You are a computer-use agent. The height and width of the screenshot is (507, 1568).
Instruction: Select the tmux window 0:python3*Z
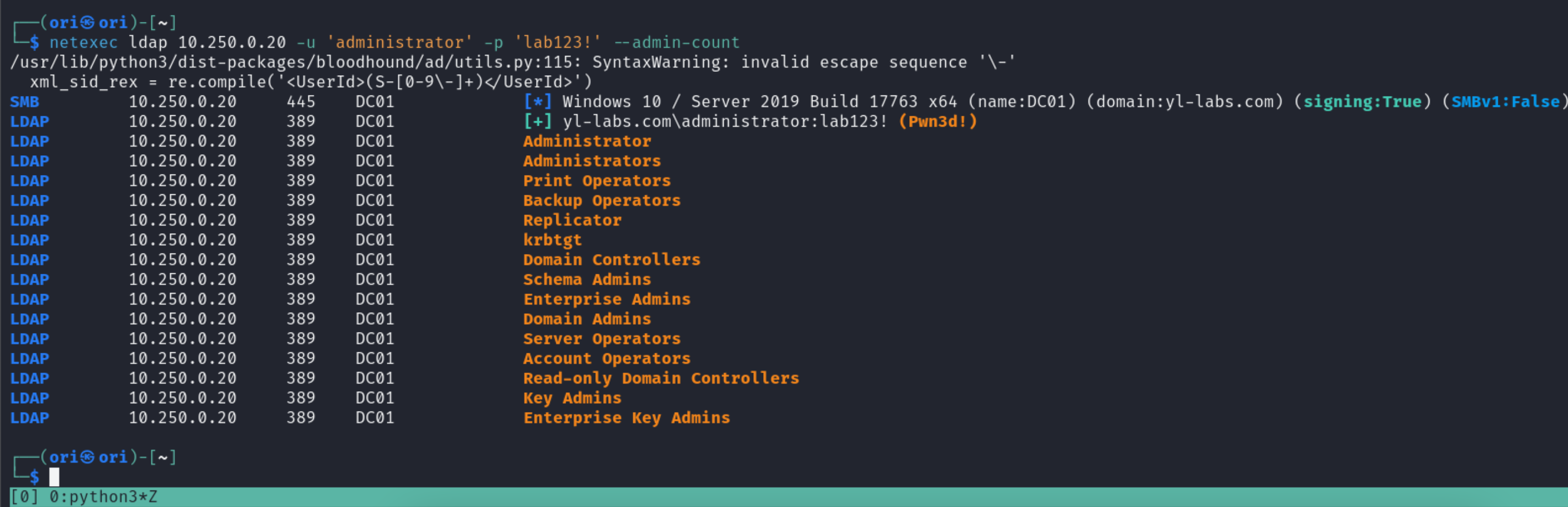pyautogui.click(x=103, y=497)
